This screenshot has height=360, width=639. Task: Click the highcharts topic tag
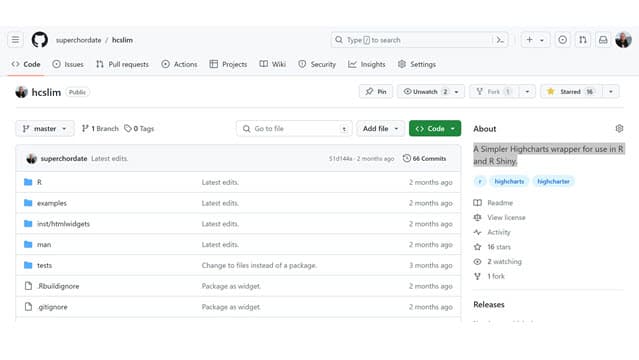[509, 181]
